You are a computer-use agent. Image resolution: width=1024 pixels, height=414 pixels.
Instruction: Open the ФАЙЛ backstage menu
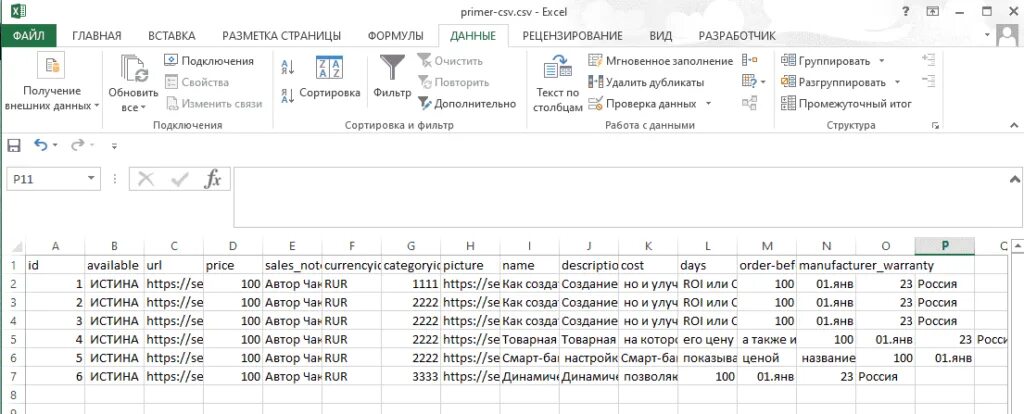29,35
